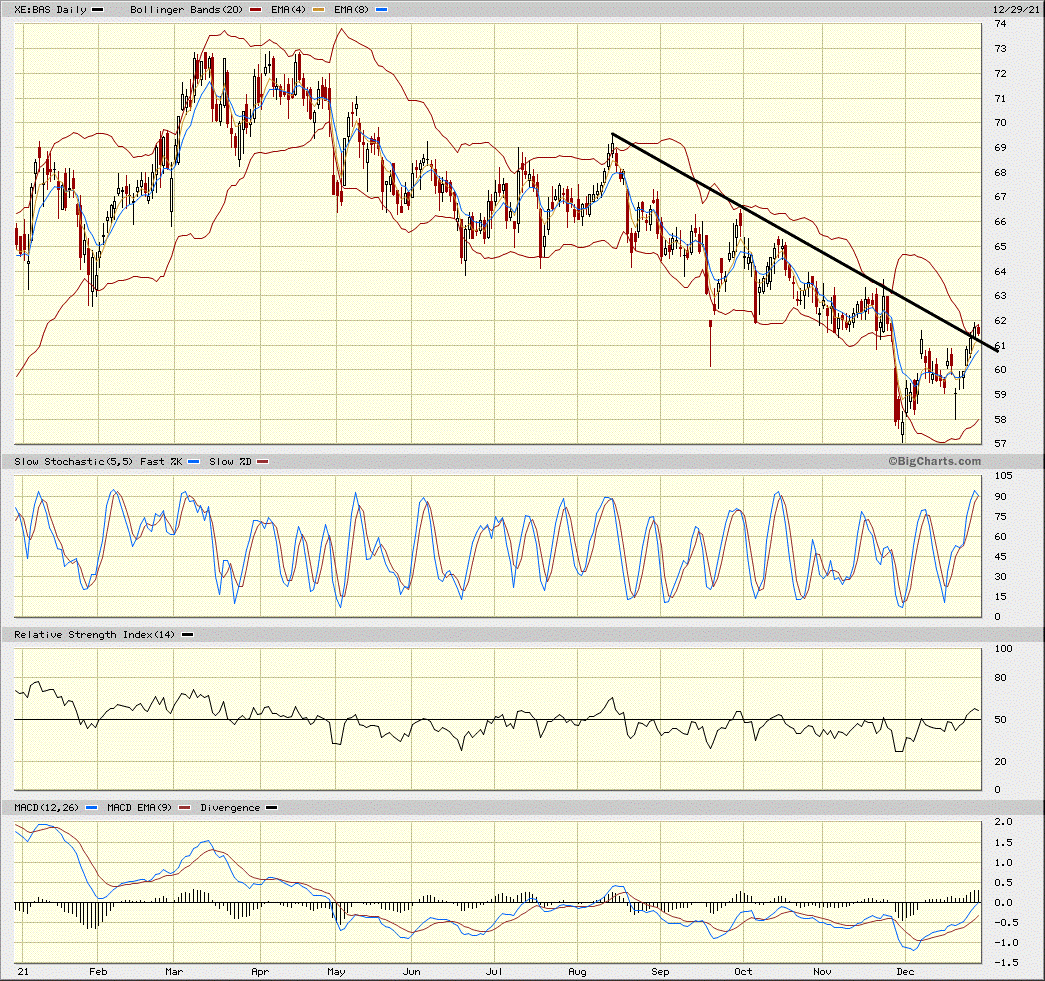Select the EMA(8) blue legend marker
Viewport: 1045px width, 981px height.
382,9
